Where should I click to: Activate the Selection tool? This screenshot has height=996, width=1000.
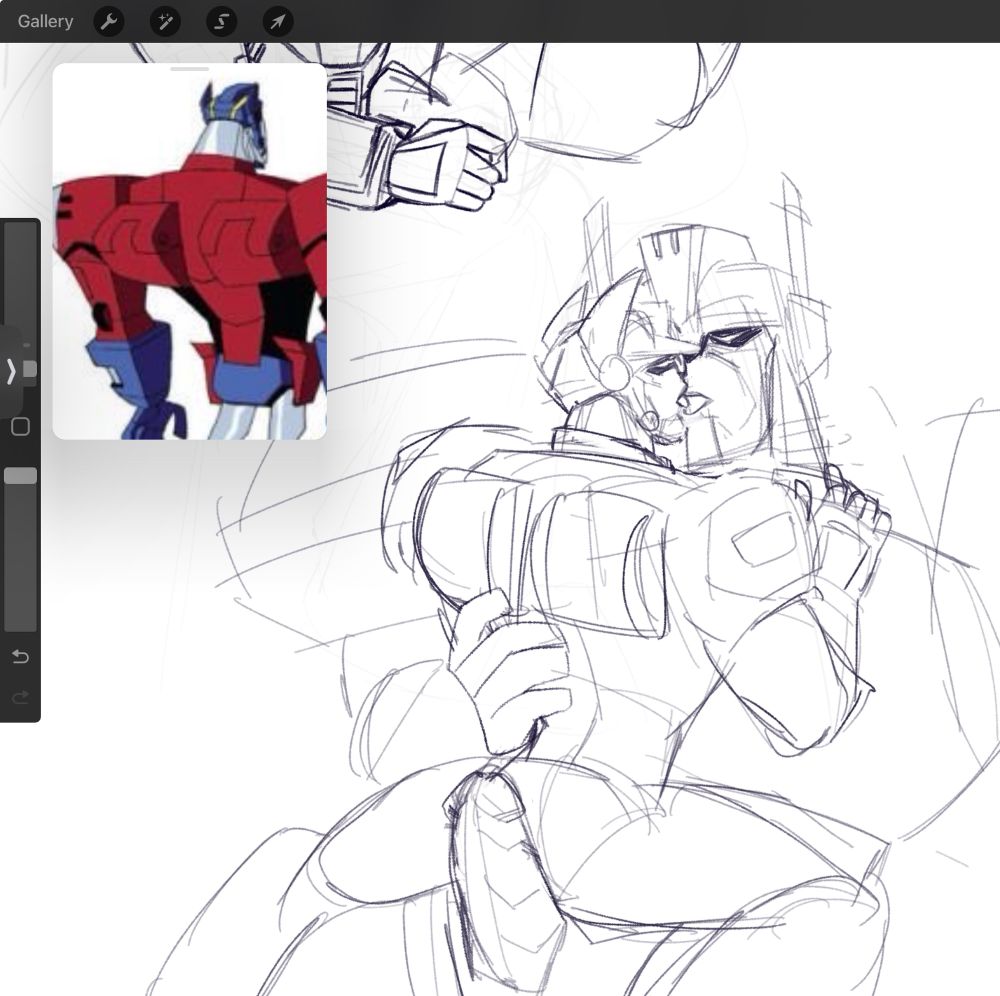click(x=221, y=22)
